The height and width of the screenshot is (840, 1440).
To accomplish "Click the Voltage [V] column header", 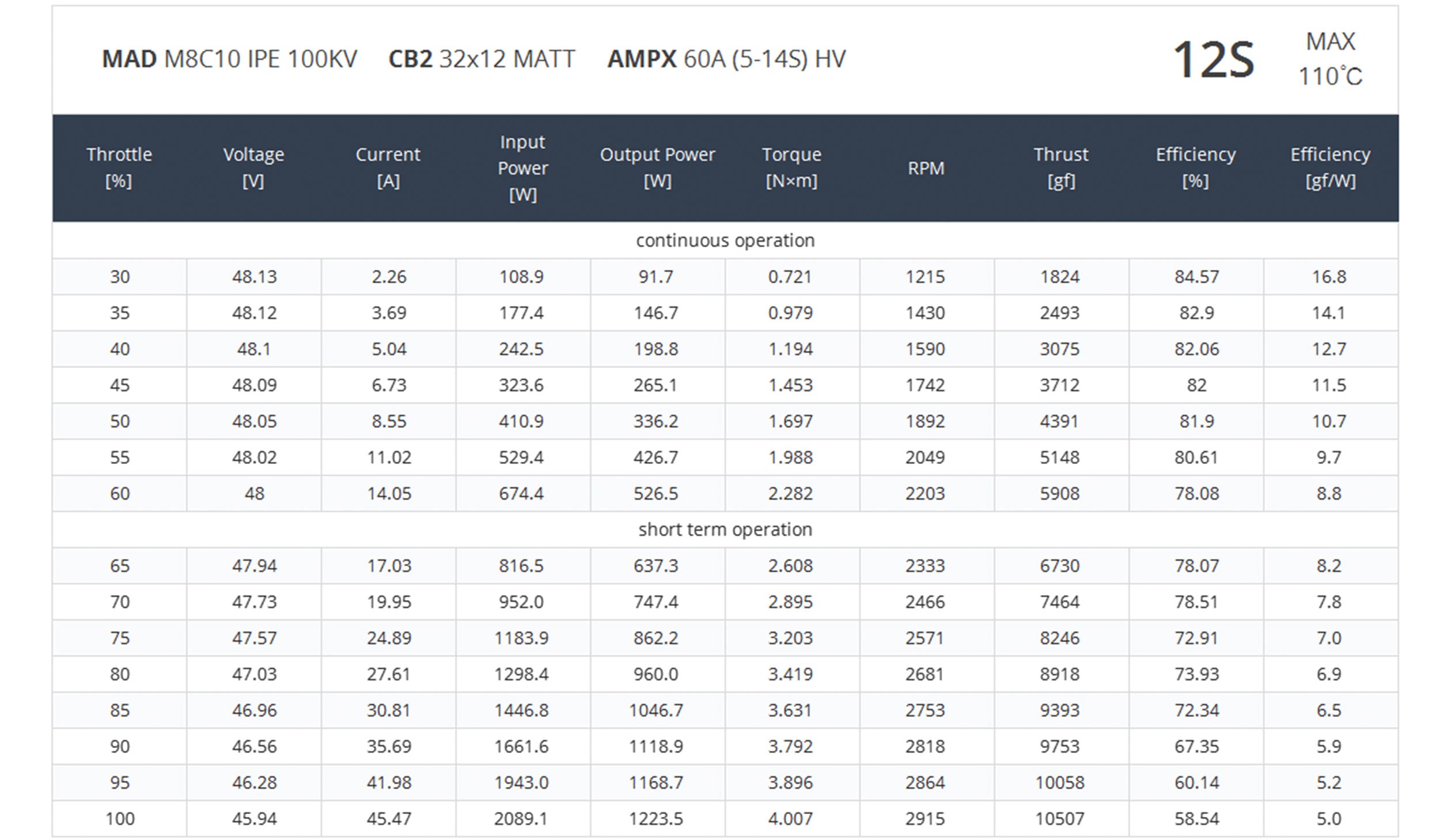I will pyautogui.click(x=253, y=168).
